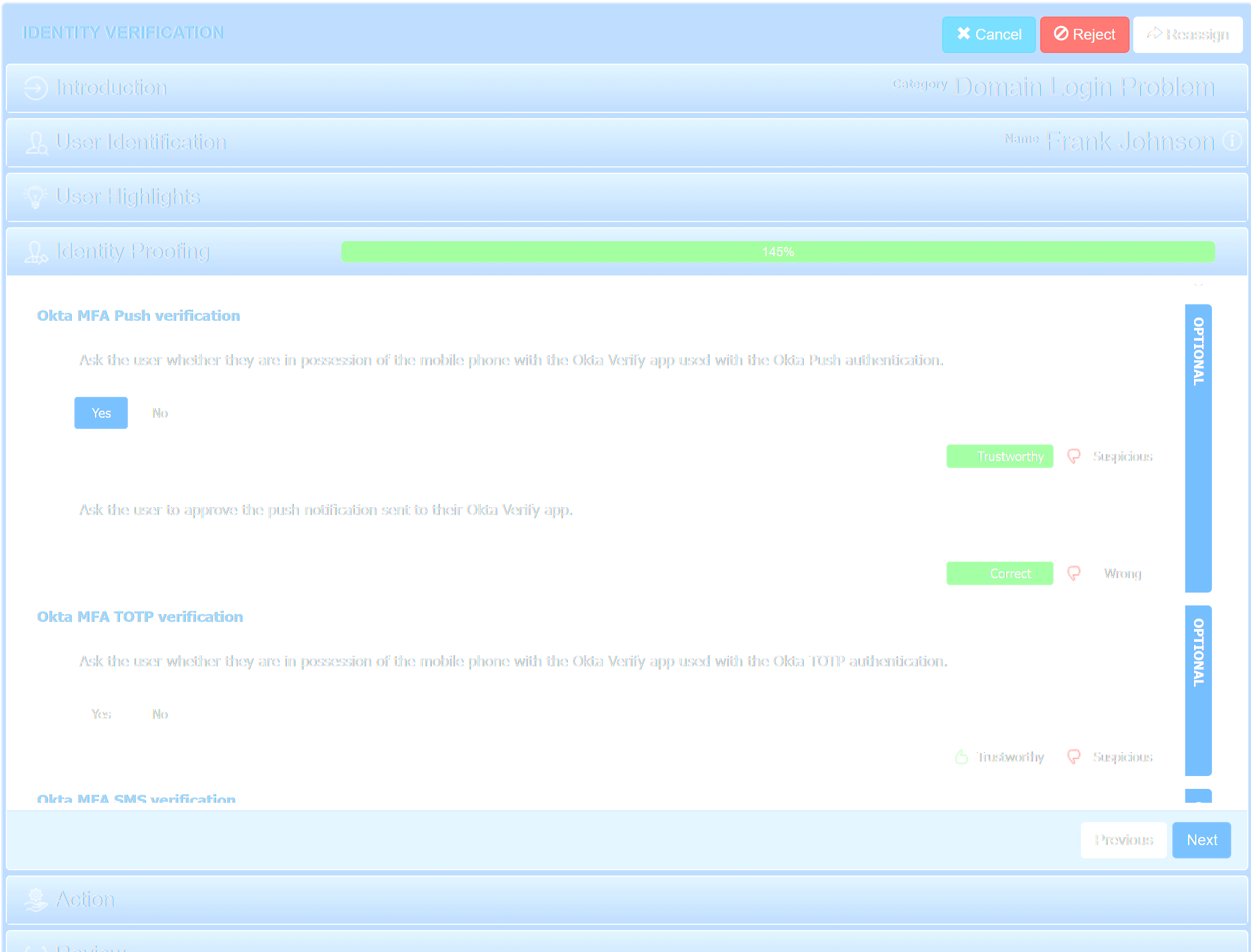Screen dimensions: 1251x952
Task: Select No for Okta TOTP phone possession
Action: pyautogui.click(x=159, y=714)
